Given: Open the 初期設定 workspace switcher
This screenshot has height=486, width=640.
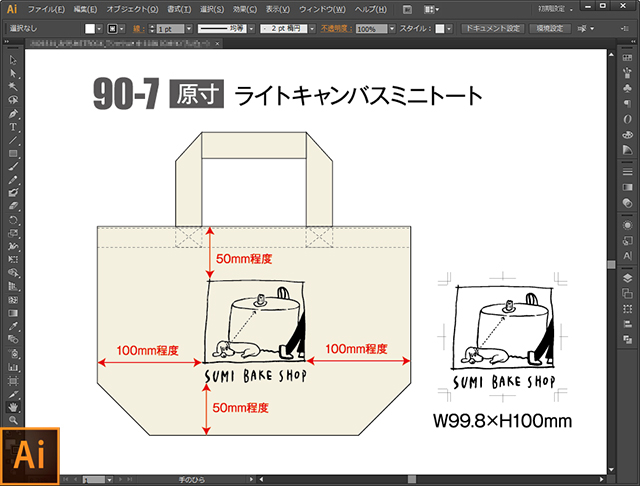Looking at the screenshot, I should click(x=556, y=9).
